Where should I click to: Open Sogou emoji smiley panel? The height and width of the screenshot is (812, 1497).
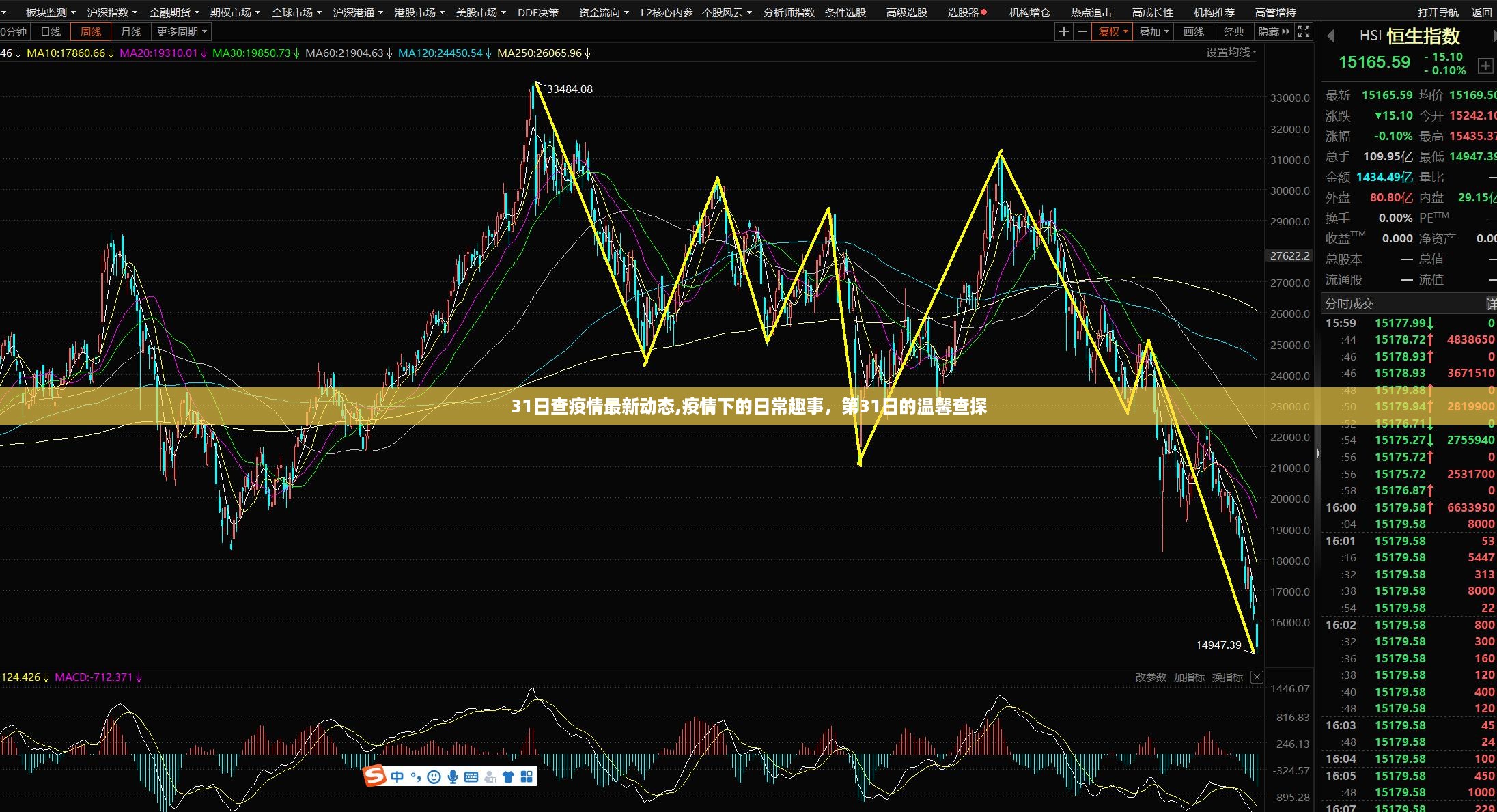coord(434,776)
